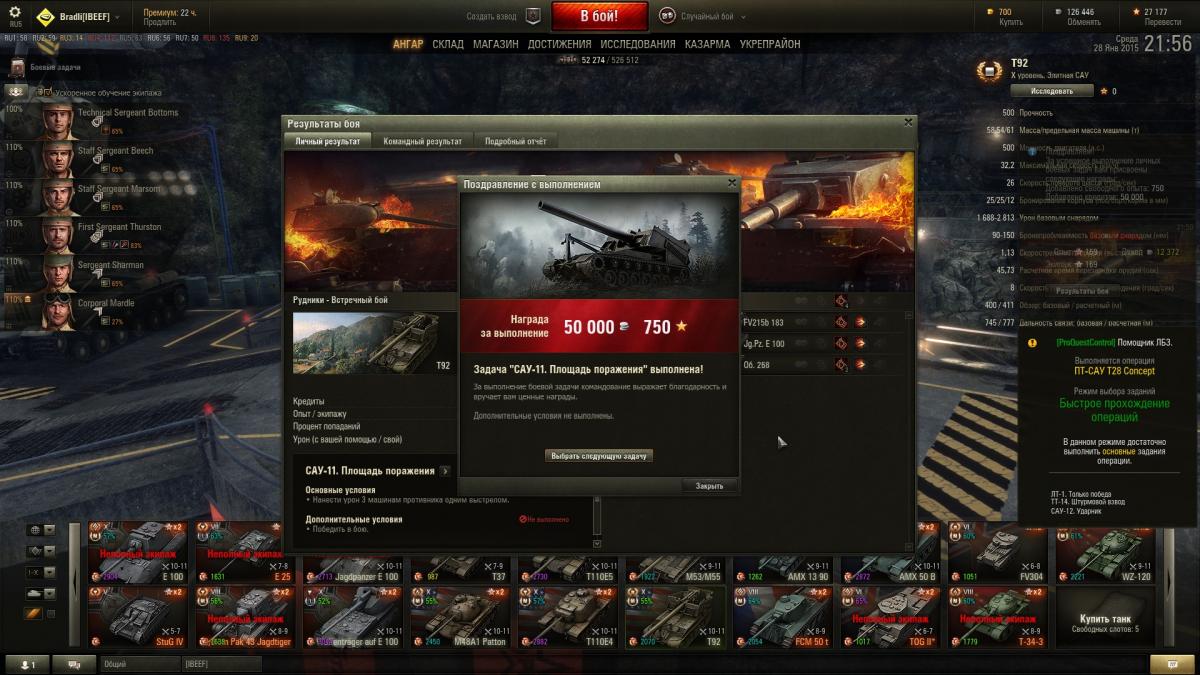Image resolution: width=1200 pixels, height=675 pixels.
Task: Open the settings gear menu
Action: coord(15,13)
